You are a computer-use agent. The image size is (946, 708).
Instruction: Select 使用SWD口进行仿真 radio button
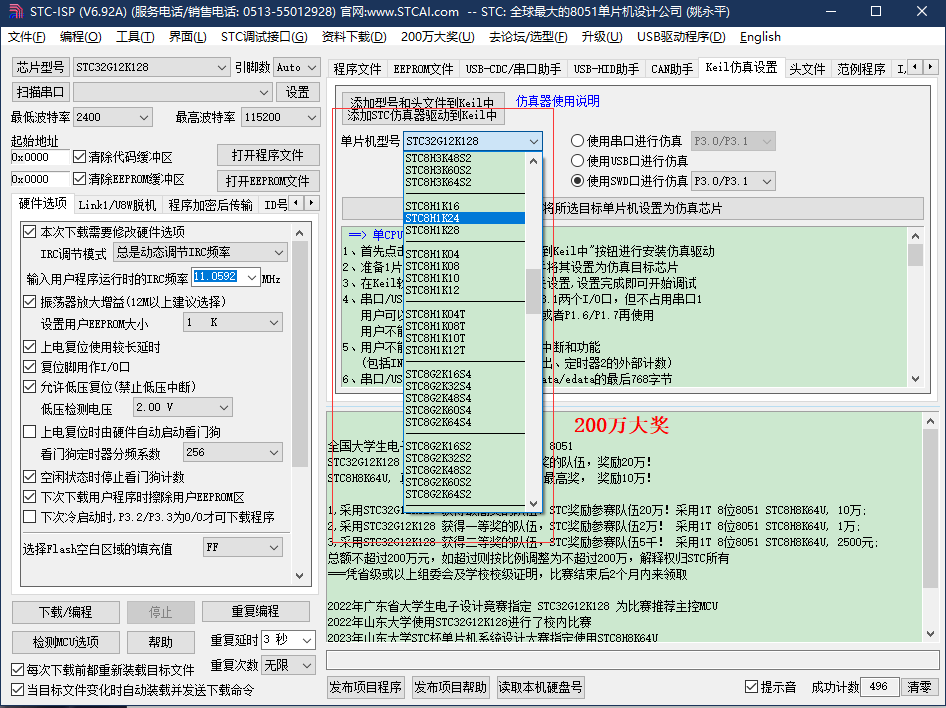pos(577,181)
